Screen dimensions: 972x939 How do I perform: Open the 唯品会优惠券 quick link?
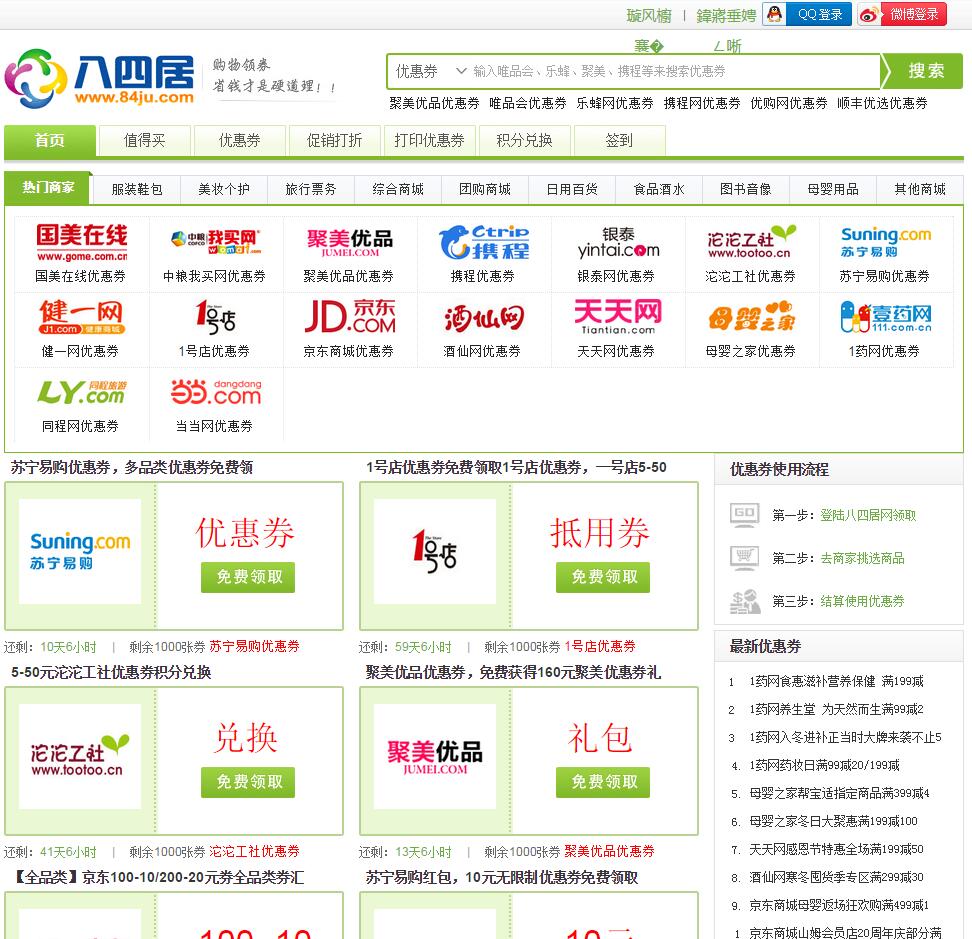(x=528, y=104)
